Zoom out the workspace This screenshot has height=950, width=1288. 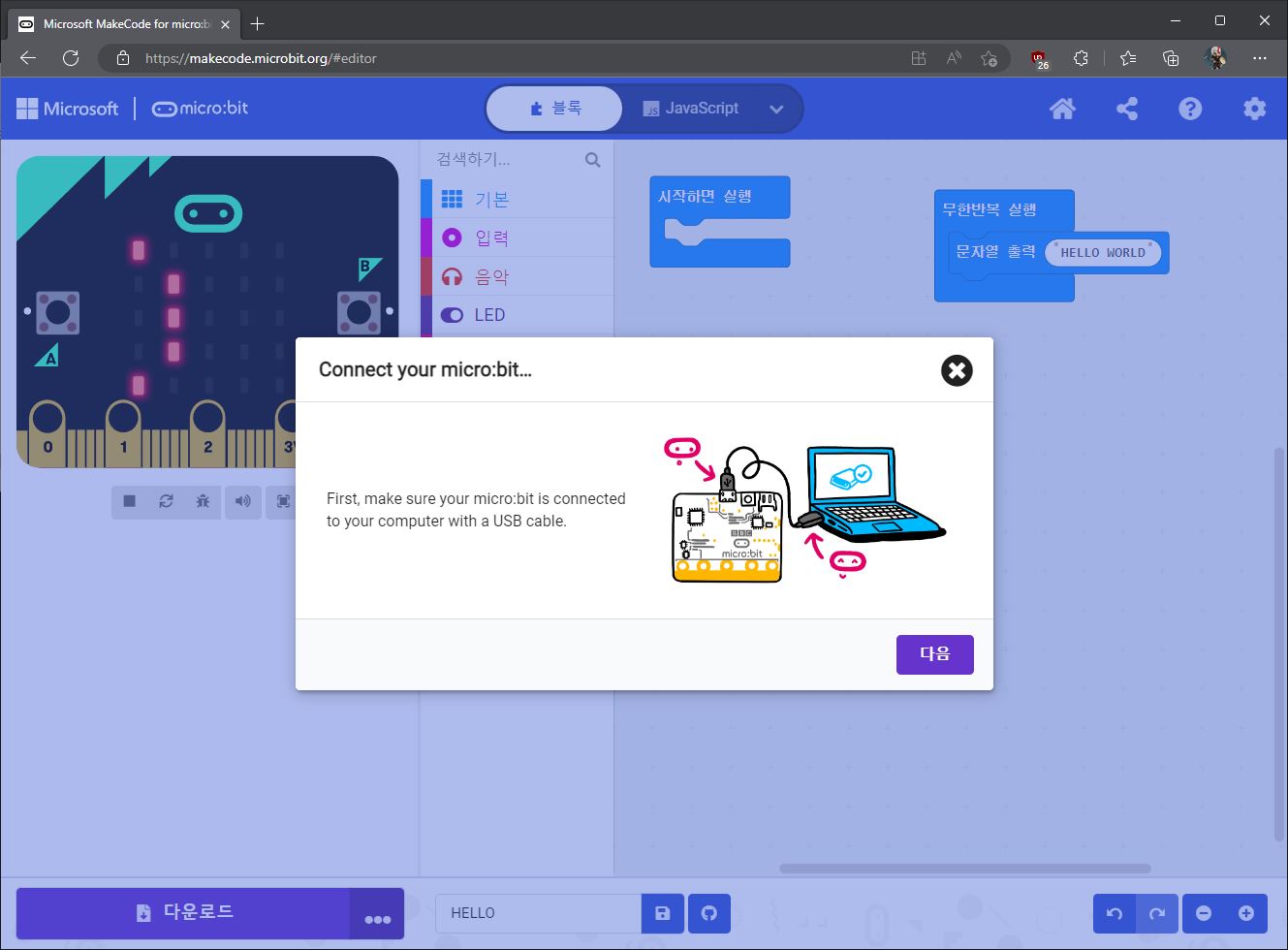1204,913
